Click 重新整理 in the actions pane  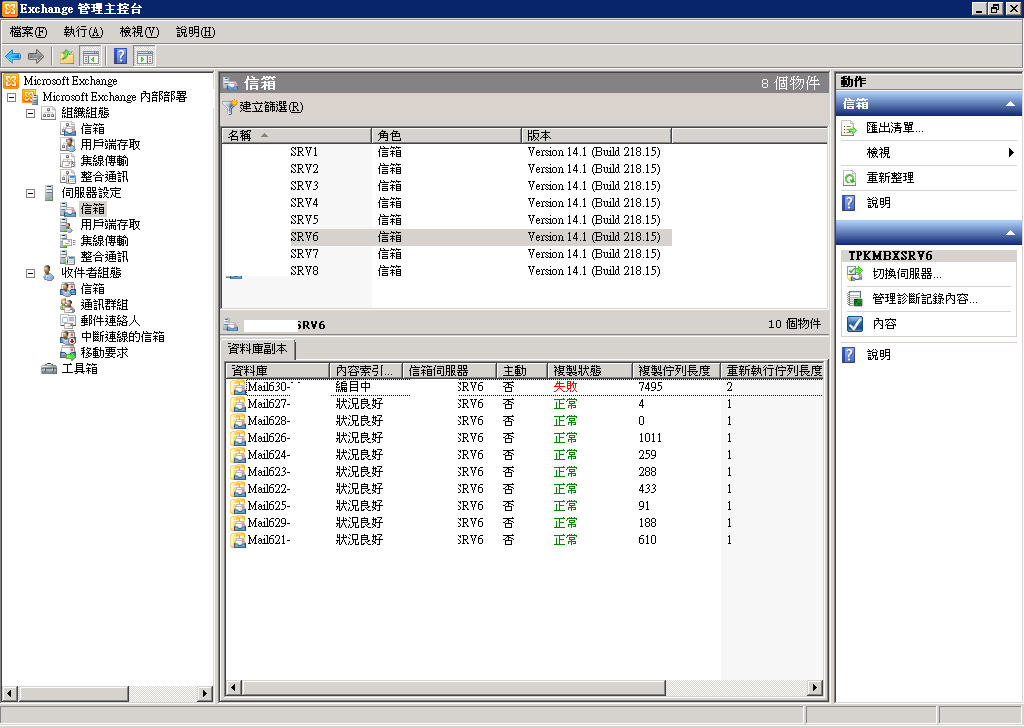[890, 178]
